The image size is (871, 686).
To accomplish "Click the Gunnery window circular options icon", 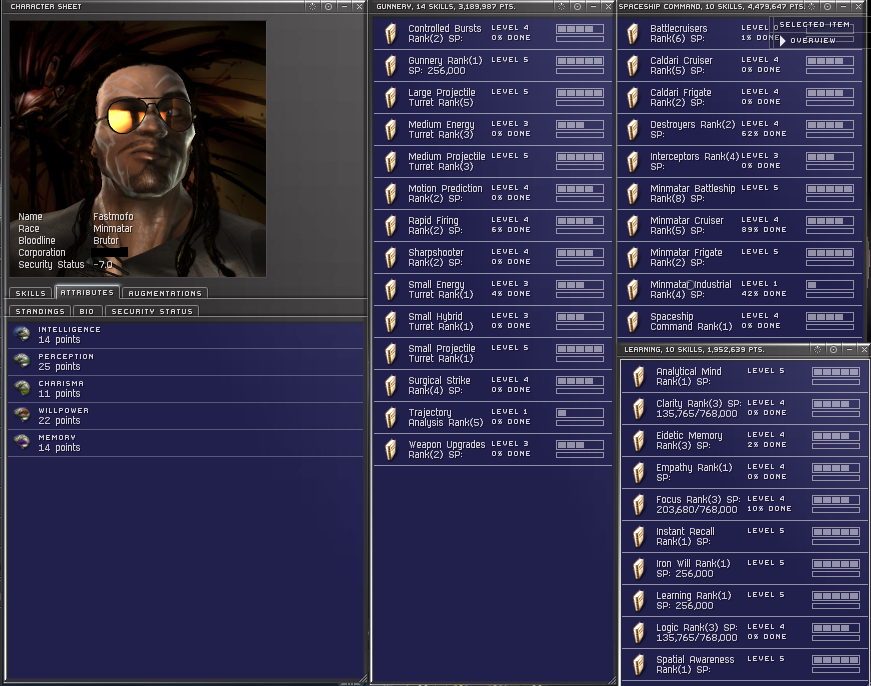I will tap(578, 7).
